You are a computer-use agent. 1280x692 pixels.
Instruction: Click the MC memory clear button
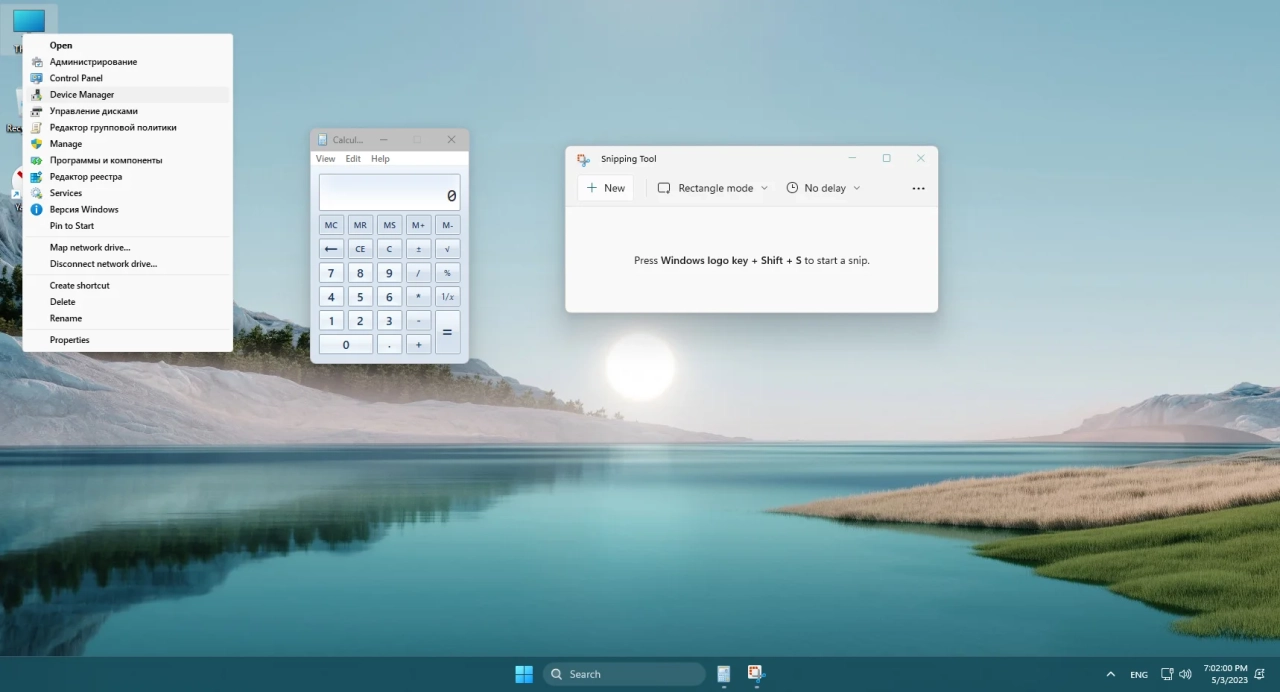pos(331,225)
